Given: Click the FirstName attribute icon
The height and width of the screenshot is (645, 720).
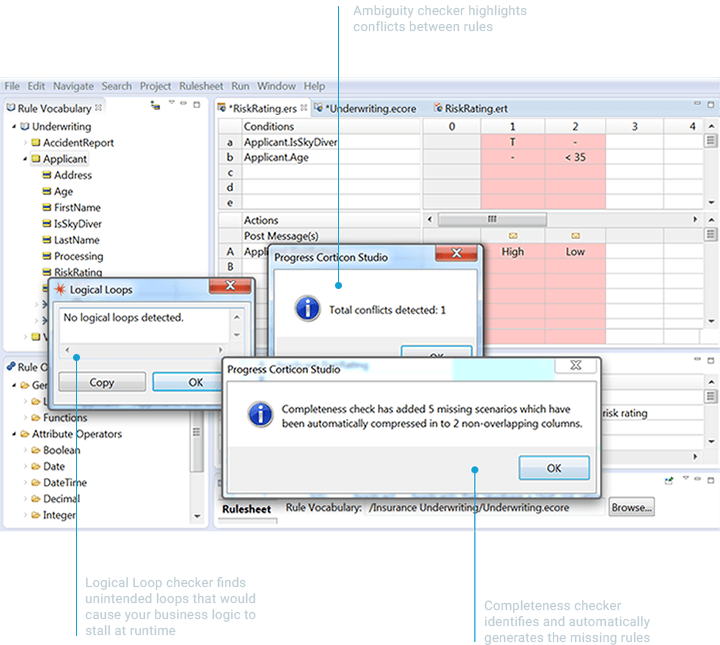Looking at the screenshot, I should click(47, 208).
